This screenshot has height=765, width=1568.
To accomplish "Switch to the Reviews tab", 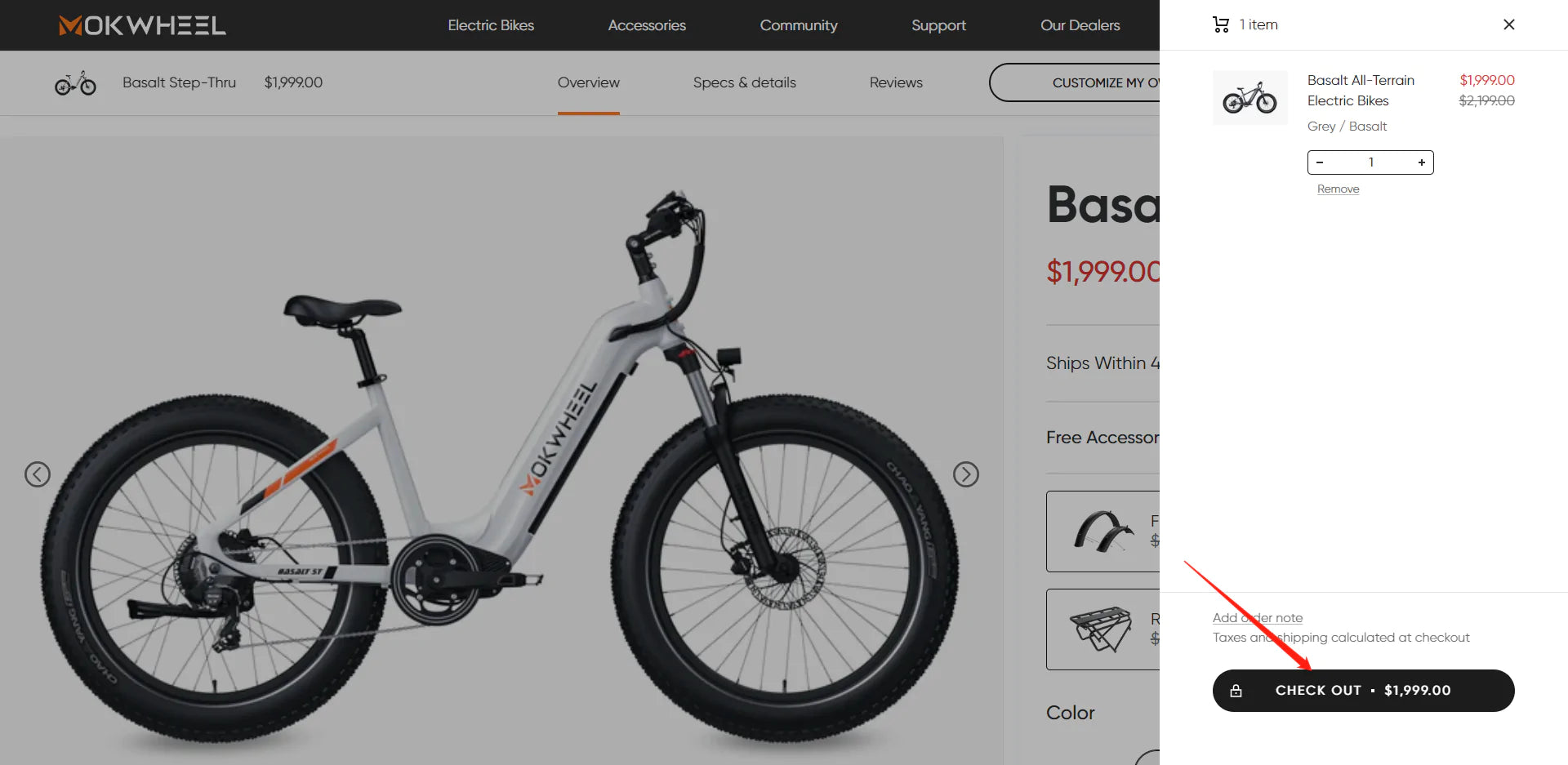I will [896, 82].
